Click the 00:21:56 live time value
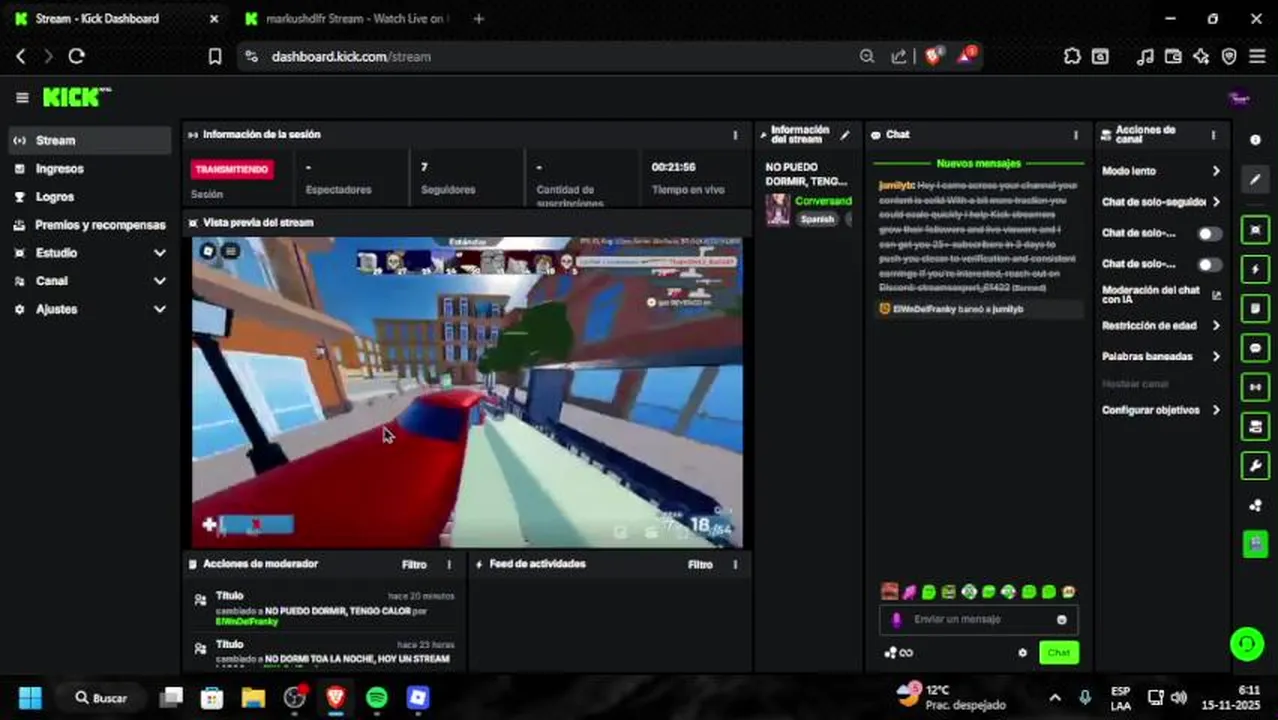Image resolution: width=1278 pixels, height=720 pixels. point(673,167)
